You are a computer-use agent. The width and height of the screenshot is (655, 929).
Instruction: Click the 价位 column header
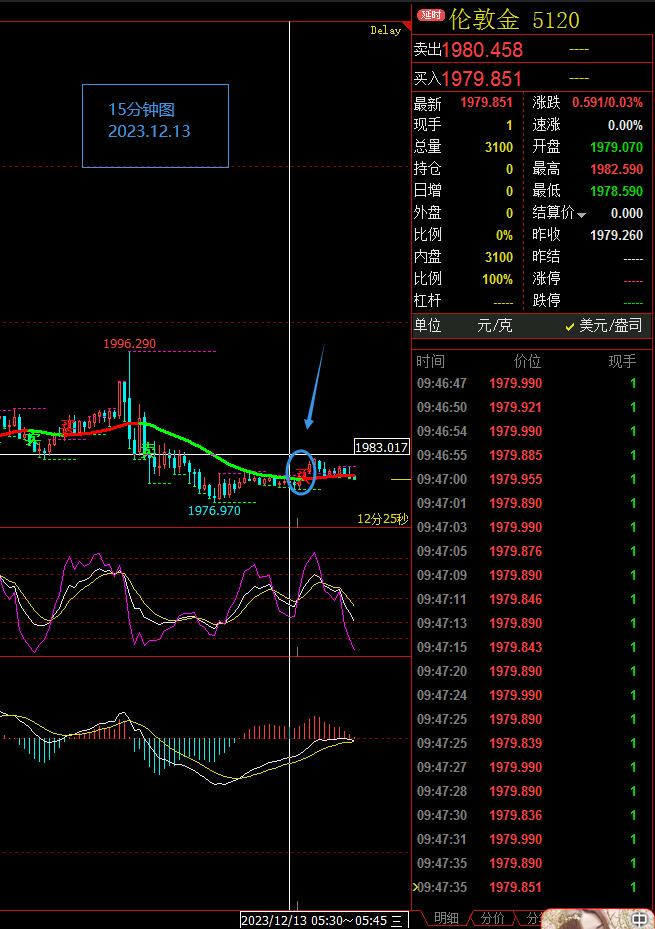tap(527, 361)
